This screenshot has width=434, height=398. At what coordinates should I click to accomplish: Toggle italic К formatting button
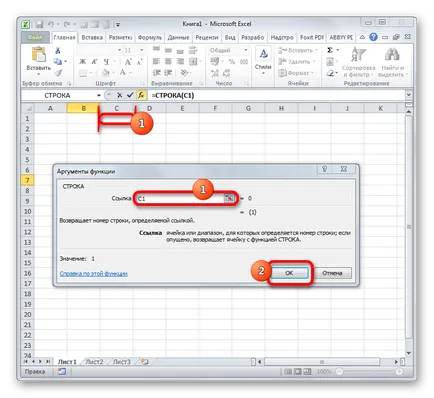94,62
